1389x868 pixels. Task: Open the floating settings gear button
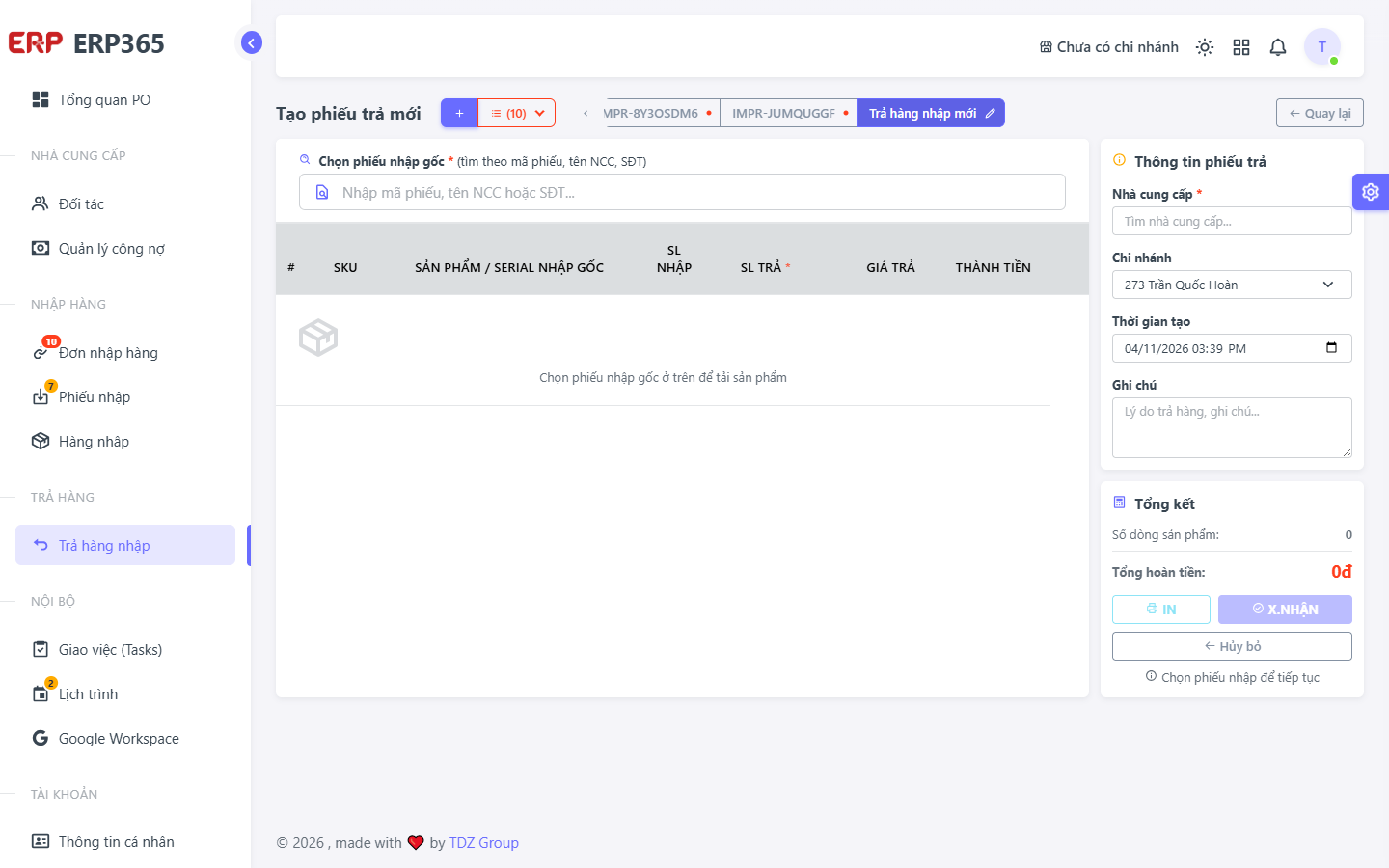(x=1371, y=192)
